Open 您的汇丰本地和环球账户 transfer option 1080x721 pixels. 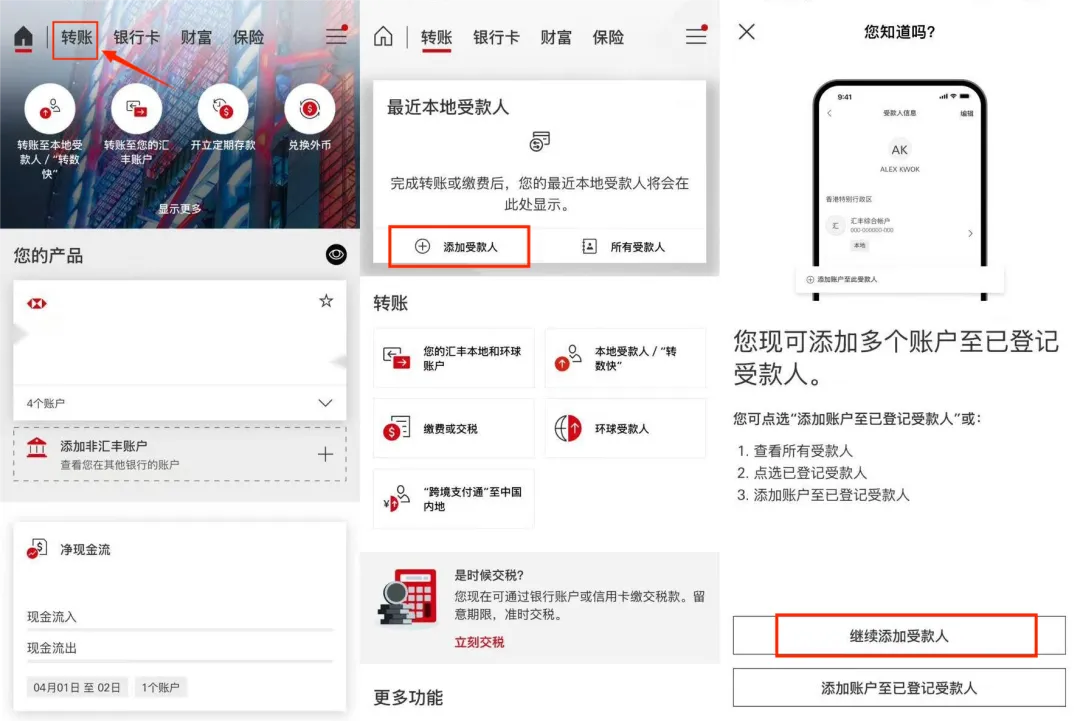point(453,358)
